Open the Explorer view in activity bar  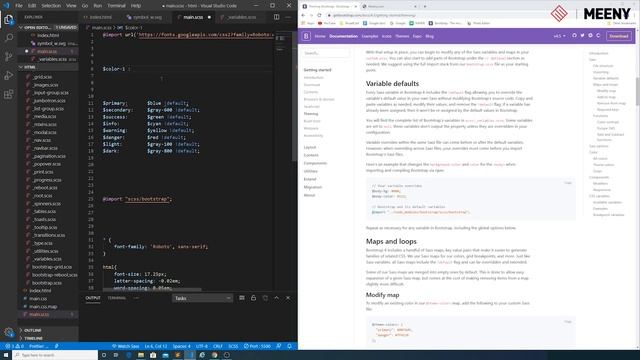click(x=9, y=20)
